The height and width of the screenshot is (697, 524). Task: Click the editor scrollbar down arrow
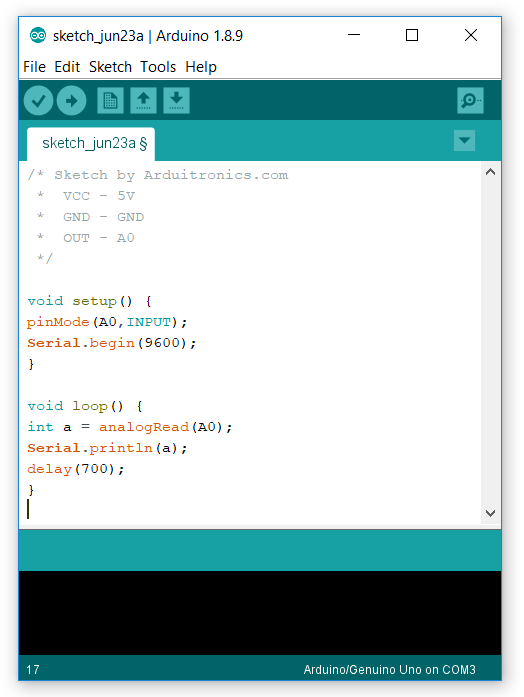[x=491, y=513]
